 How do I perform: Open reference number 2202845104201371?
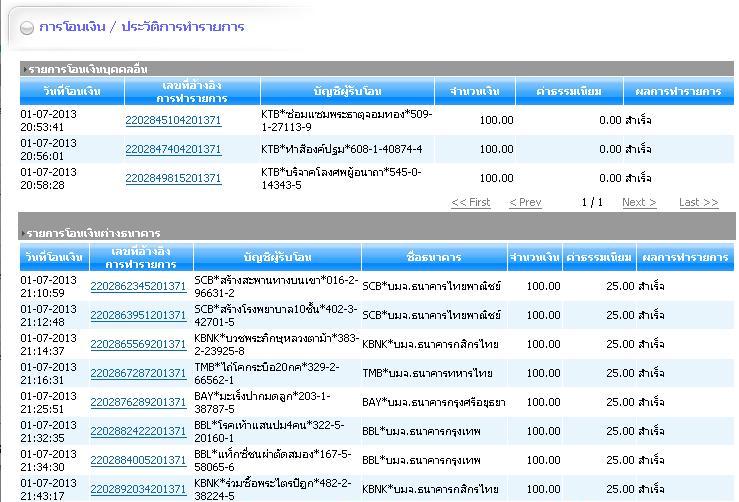pos(173,120)
